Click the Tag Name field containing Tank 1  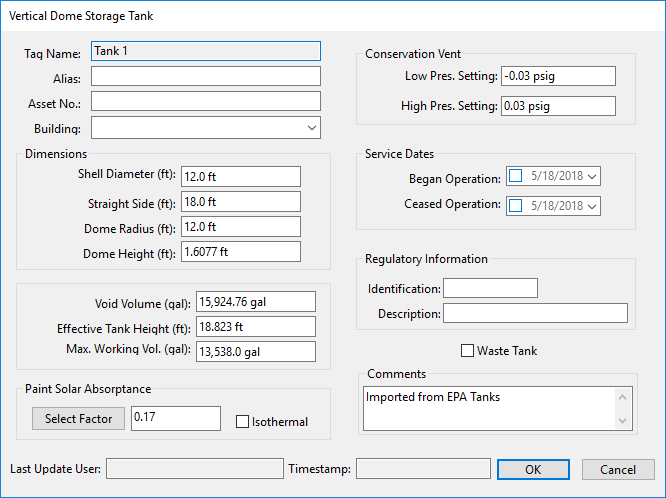pos(206,51)
